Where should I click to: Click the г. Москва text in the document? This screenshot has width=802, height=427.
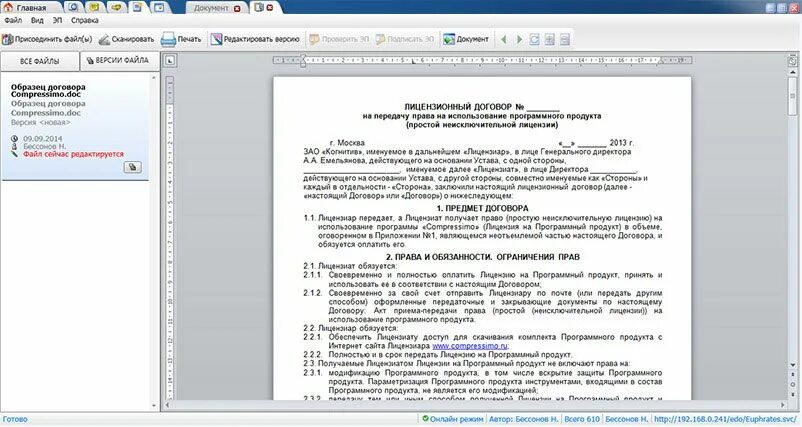[347, 143]
